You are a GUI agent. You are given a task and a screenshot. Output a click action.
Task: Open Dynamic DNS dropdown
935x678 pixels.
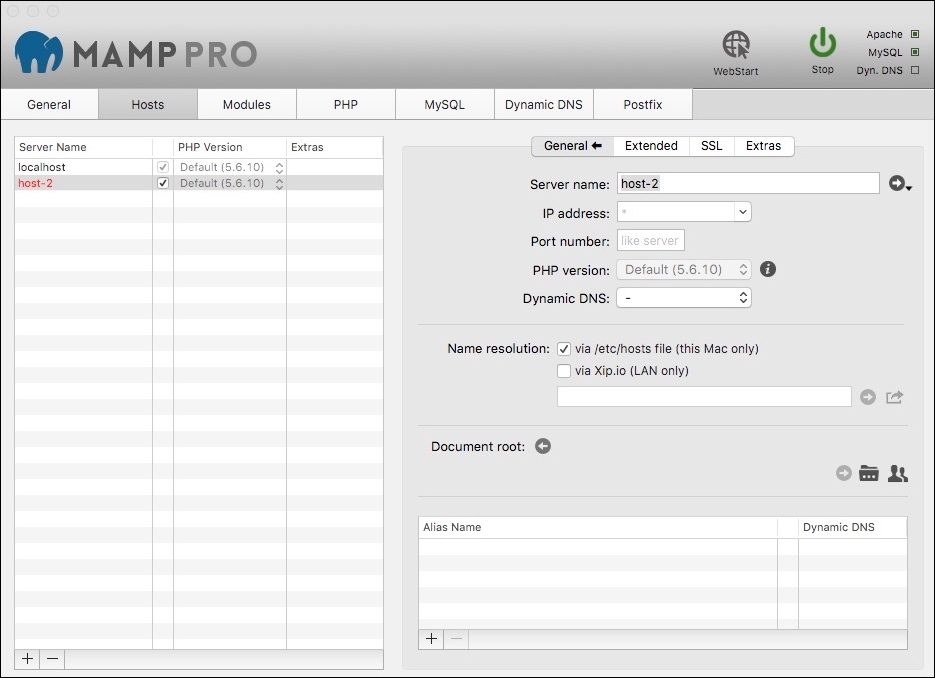(684, 298)
